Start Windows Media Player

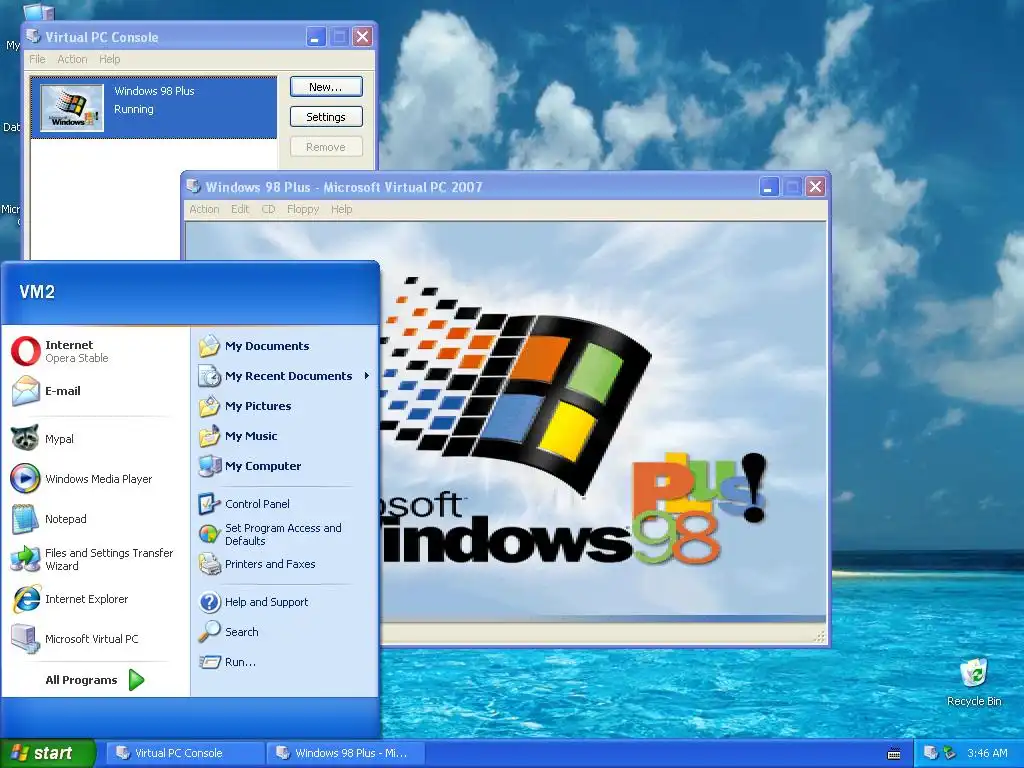[95, 479]
